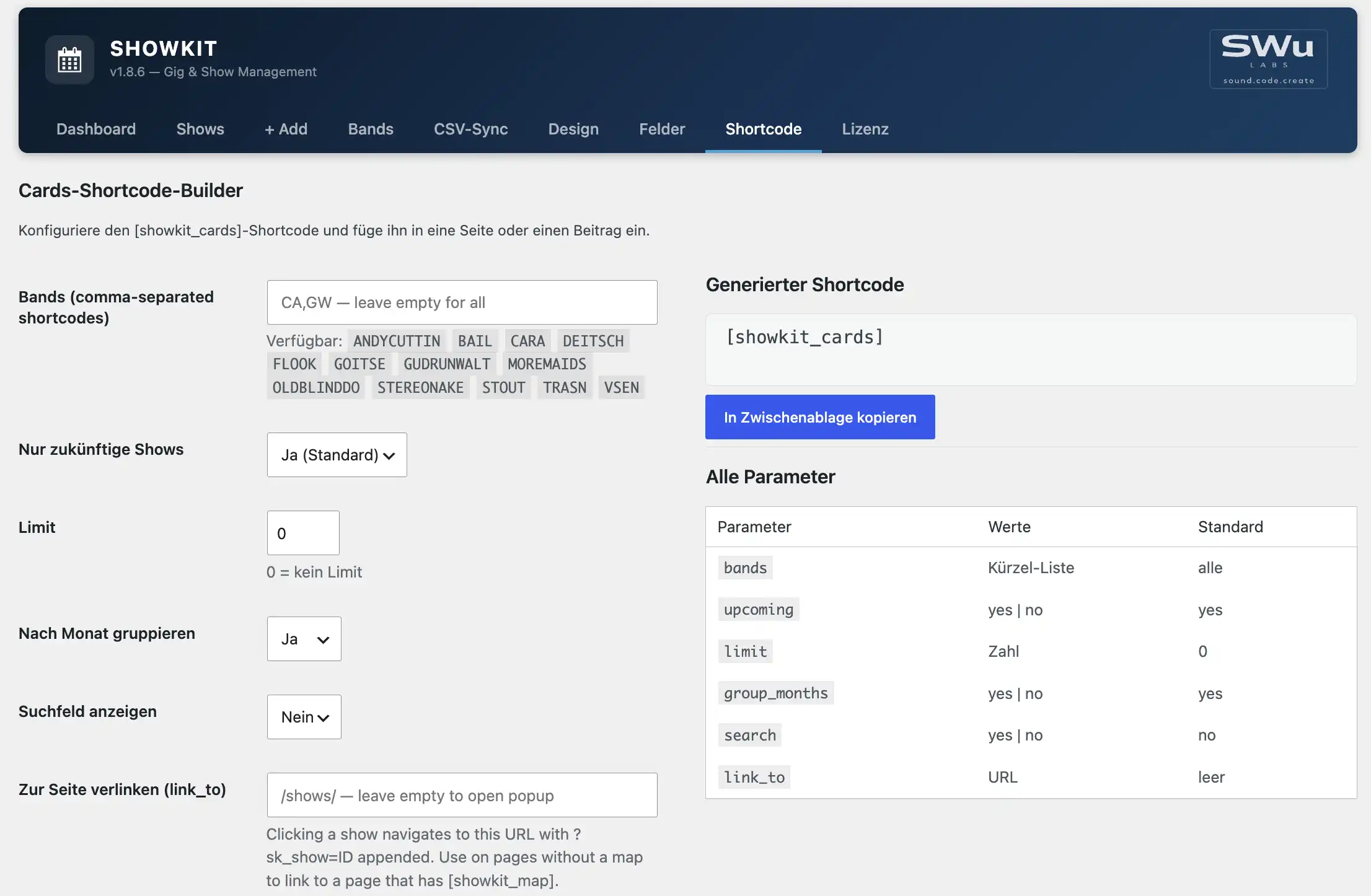Open the Lizenz tab

(x=865, y=129)
